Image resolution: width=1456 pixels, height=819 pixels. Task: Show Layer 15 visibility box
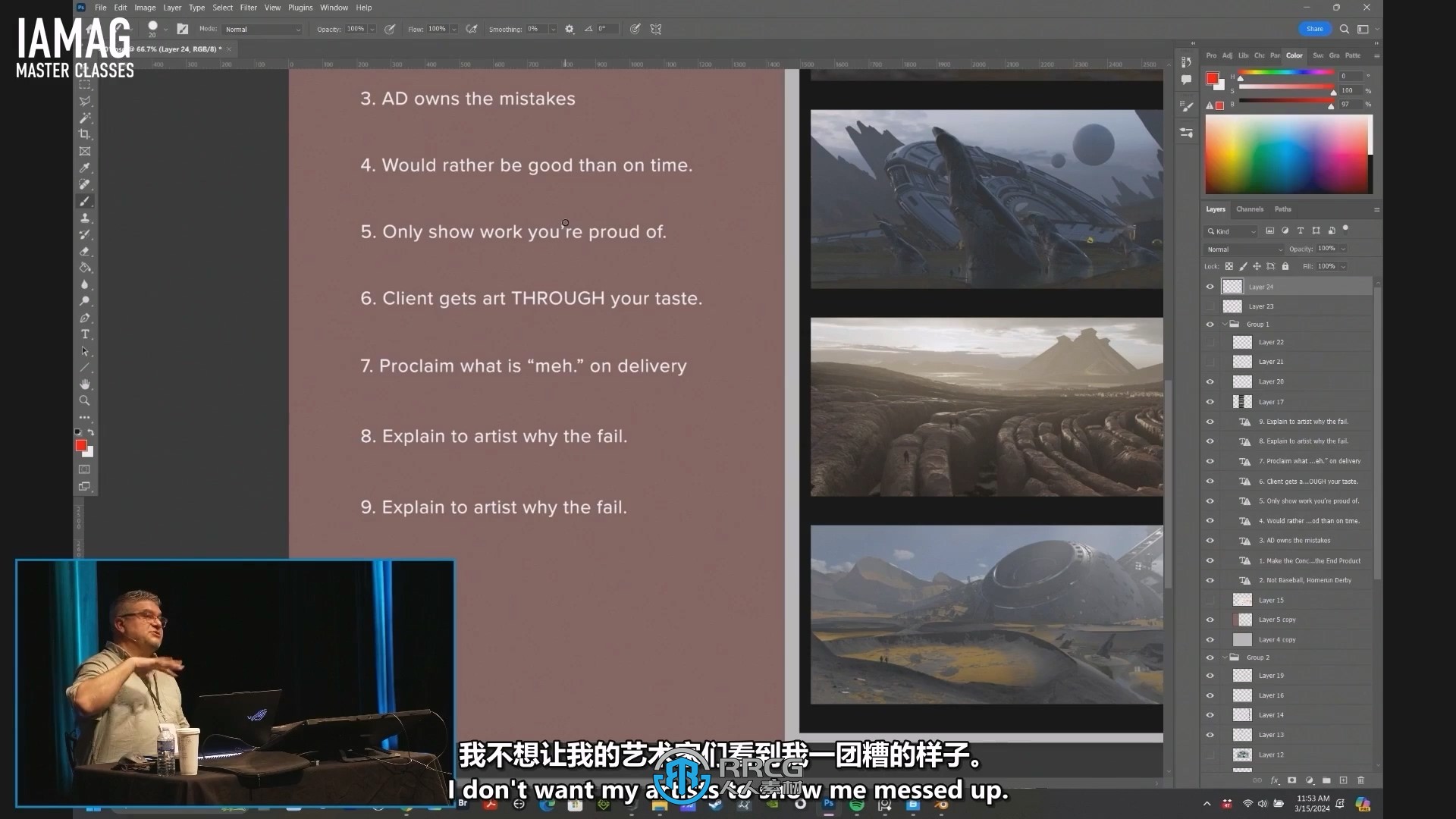coord(1210,600)
